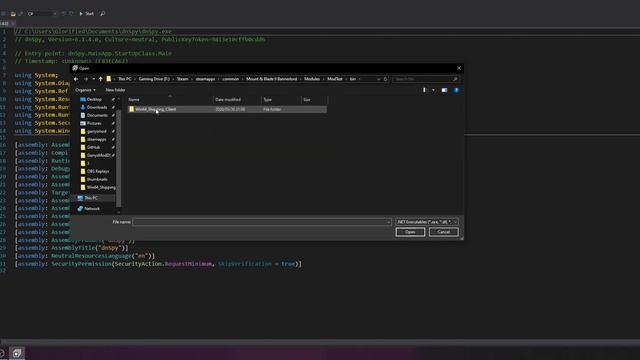Expand the File name history dropdown
This screenshot has height=360, width=640.
pyautogui.click(x=389, y=222)
